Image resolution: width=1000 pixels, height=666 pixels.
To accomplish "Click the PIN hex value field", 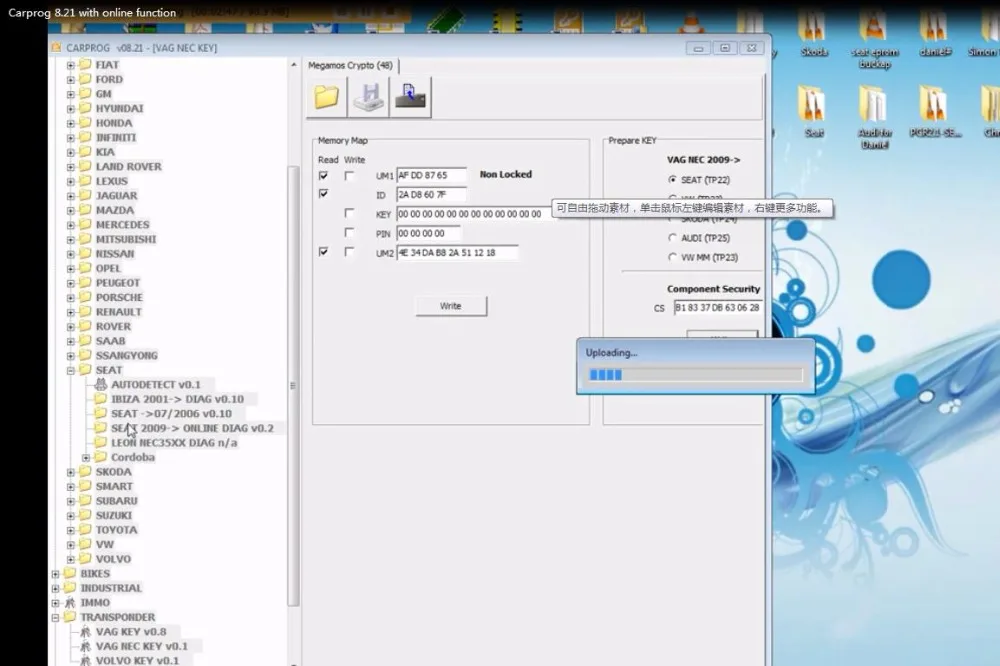I will pos(428,233).
